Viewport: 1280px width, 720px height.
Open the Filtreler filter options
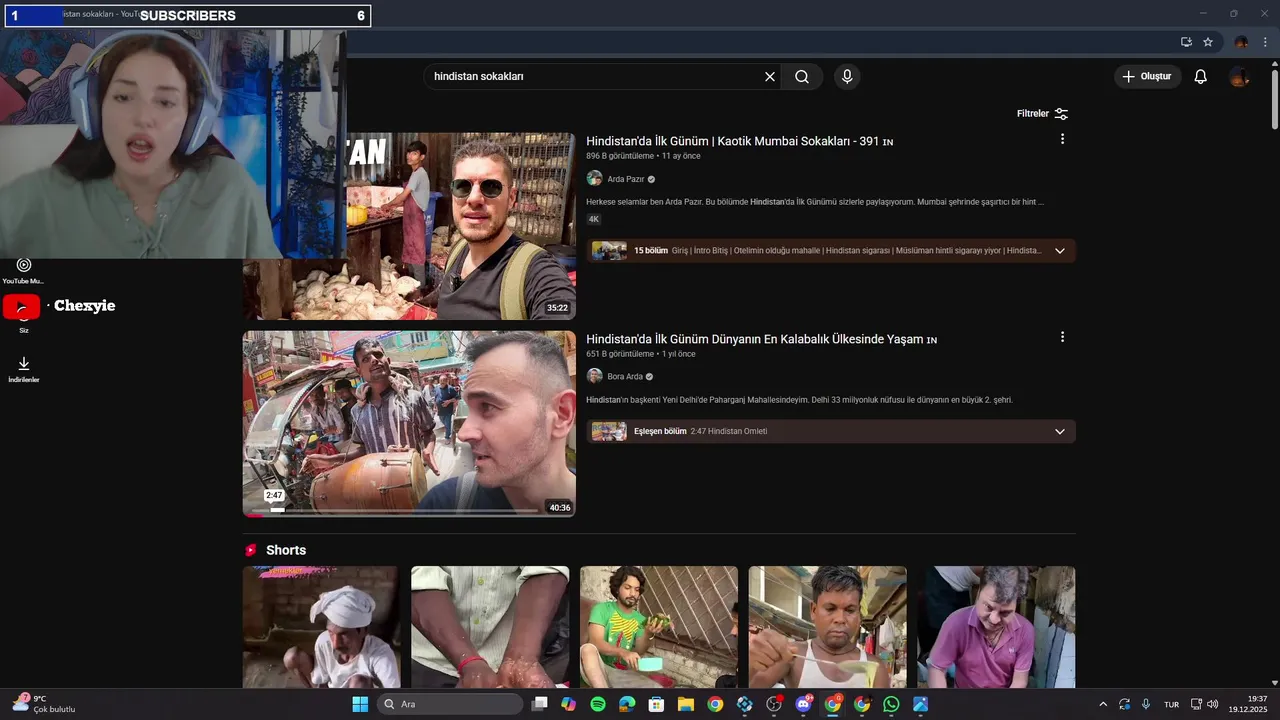point(1043,114)
